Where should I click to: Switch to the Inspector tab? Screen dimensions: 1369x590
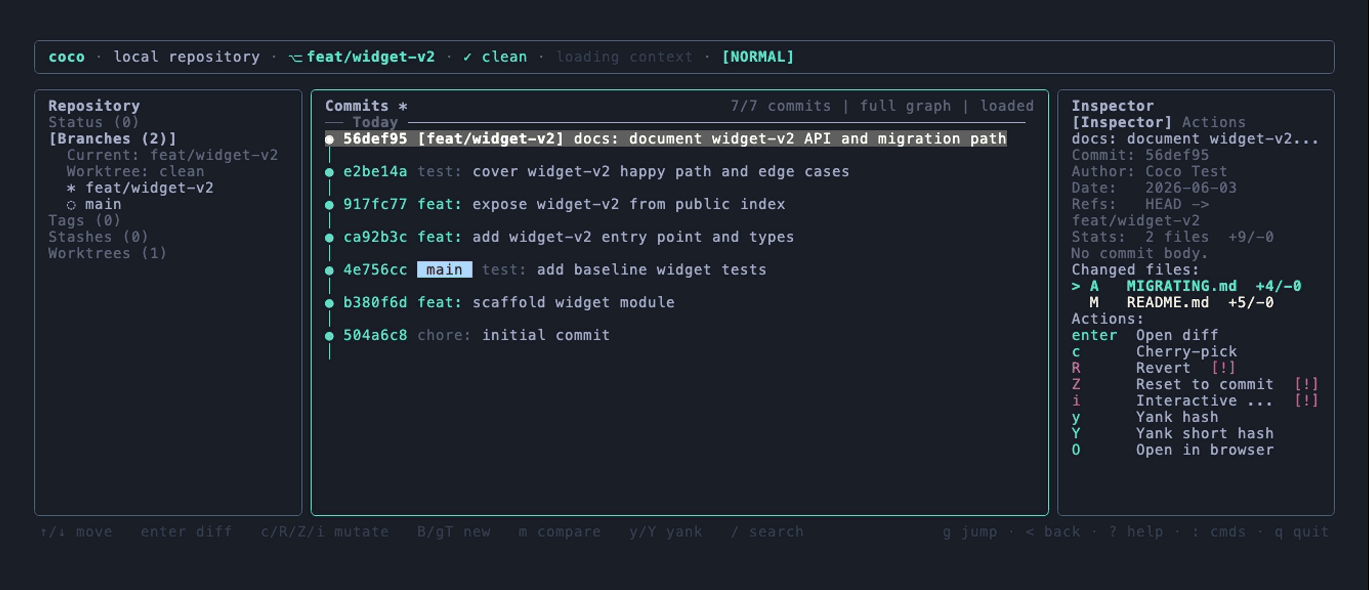pyautogui.click(x=1122, y=122)
